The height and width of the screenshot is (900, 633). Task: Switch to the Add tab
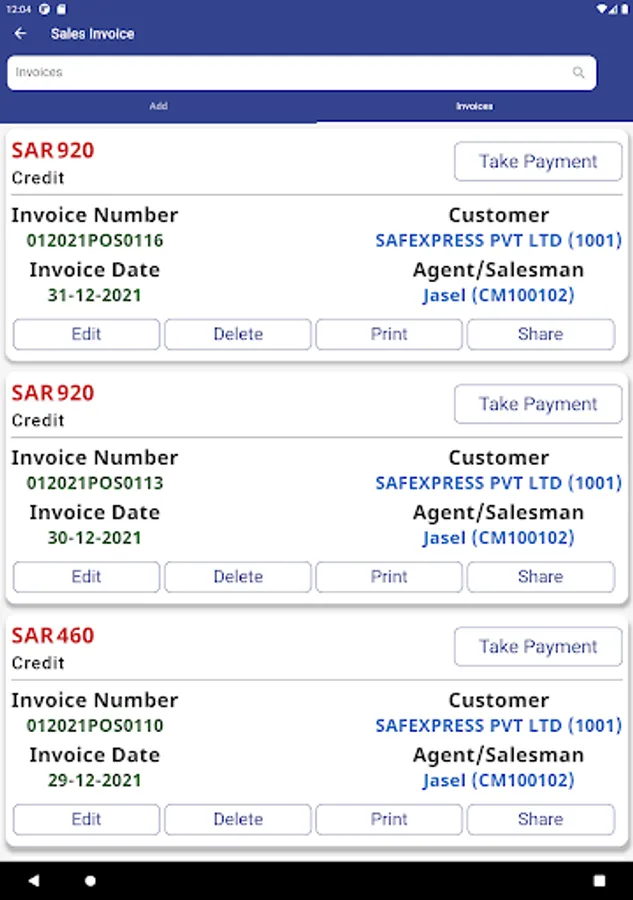point(158,106)
